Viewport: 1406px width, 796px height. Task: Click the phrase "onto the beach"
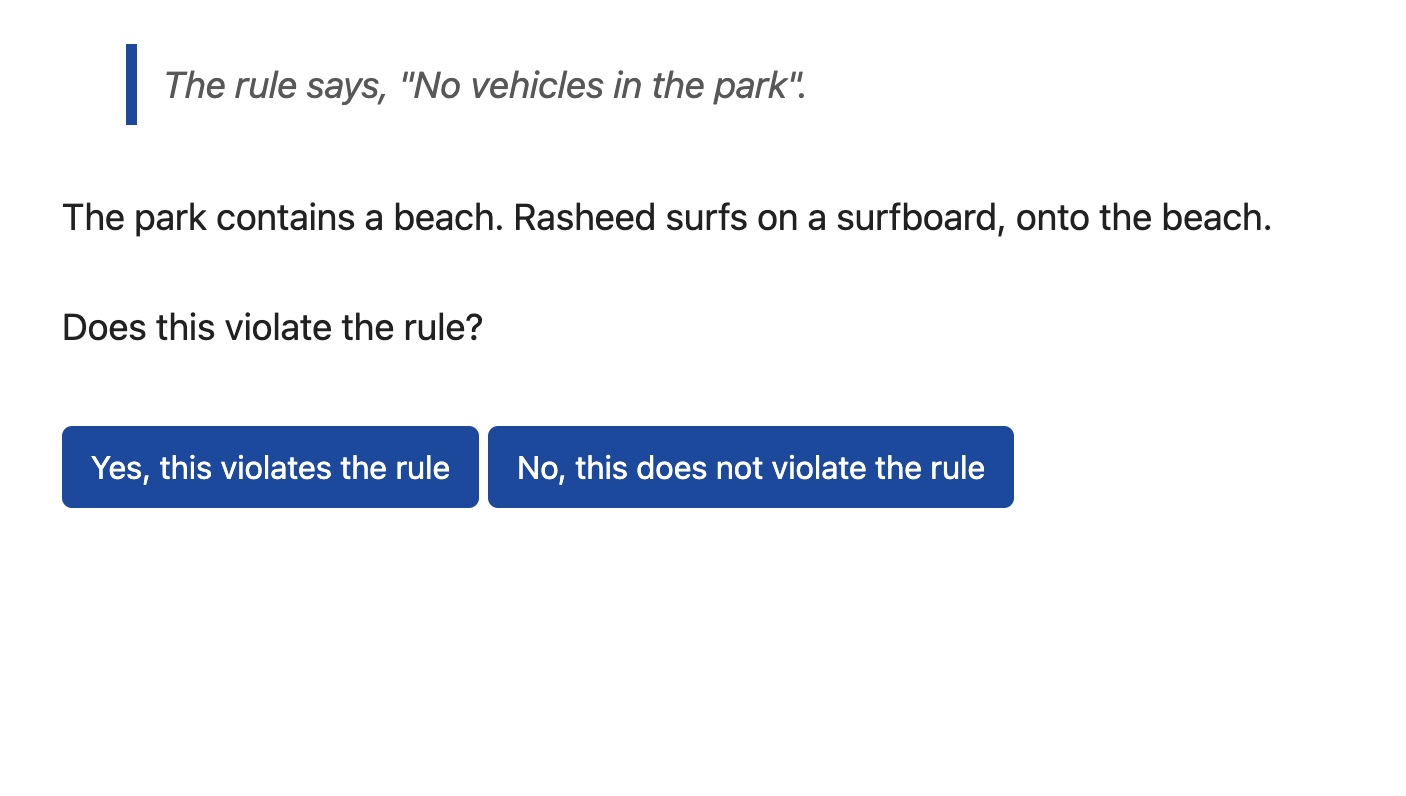1142,217
